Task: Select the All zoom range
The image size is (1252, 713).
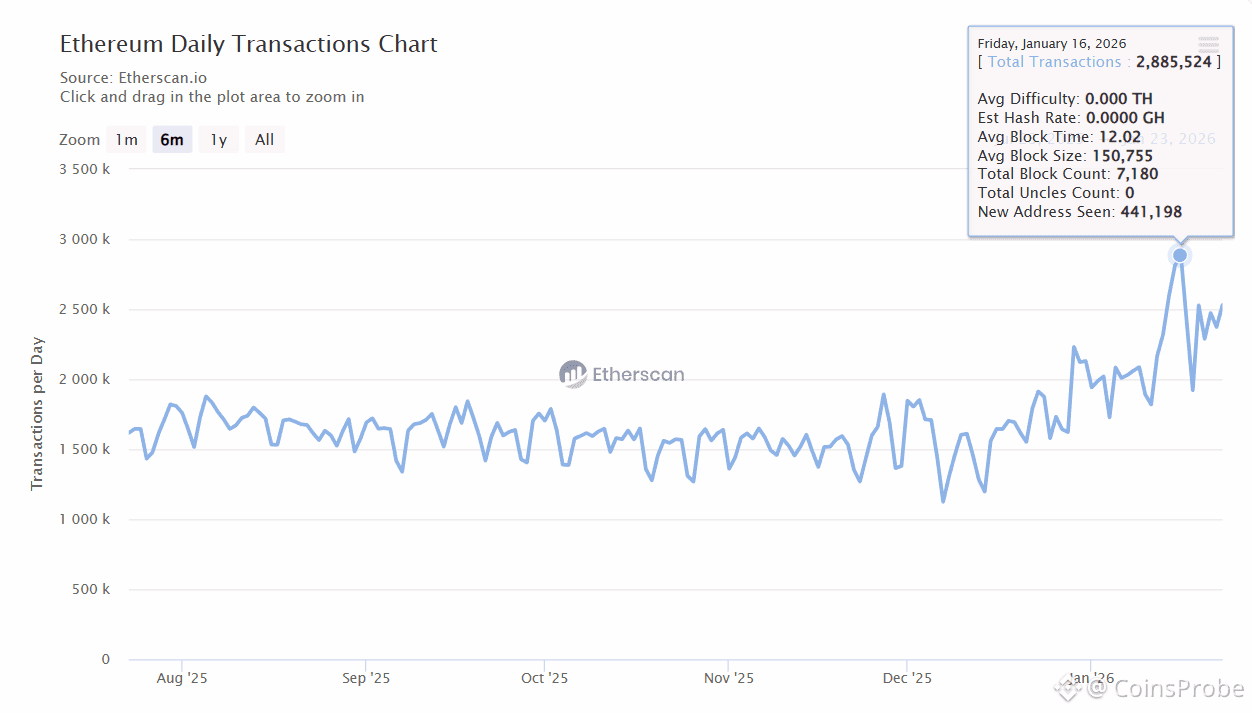Action: [x=264, y=140]
